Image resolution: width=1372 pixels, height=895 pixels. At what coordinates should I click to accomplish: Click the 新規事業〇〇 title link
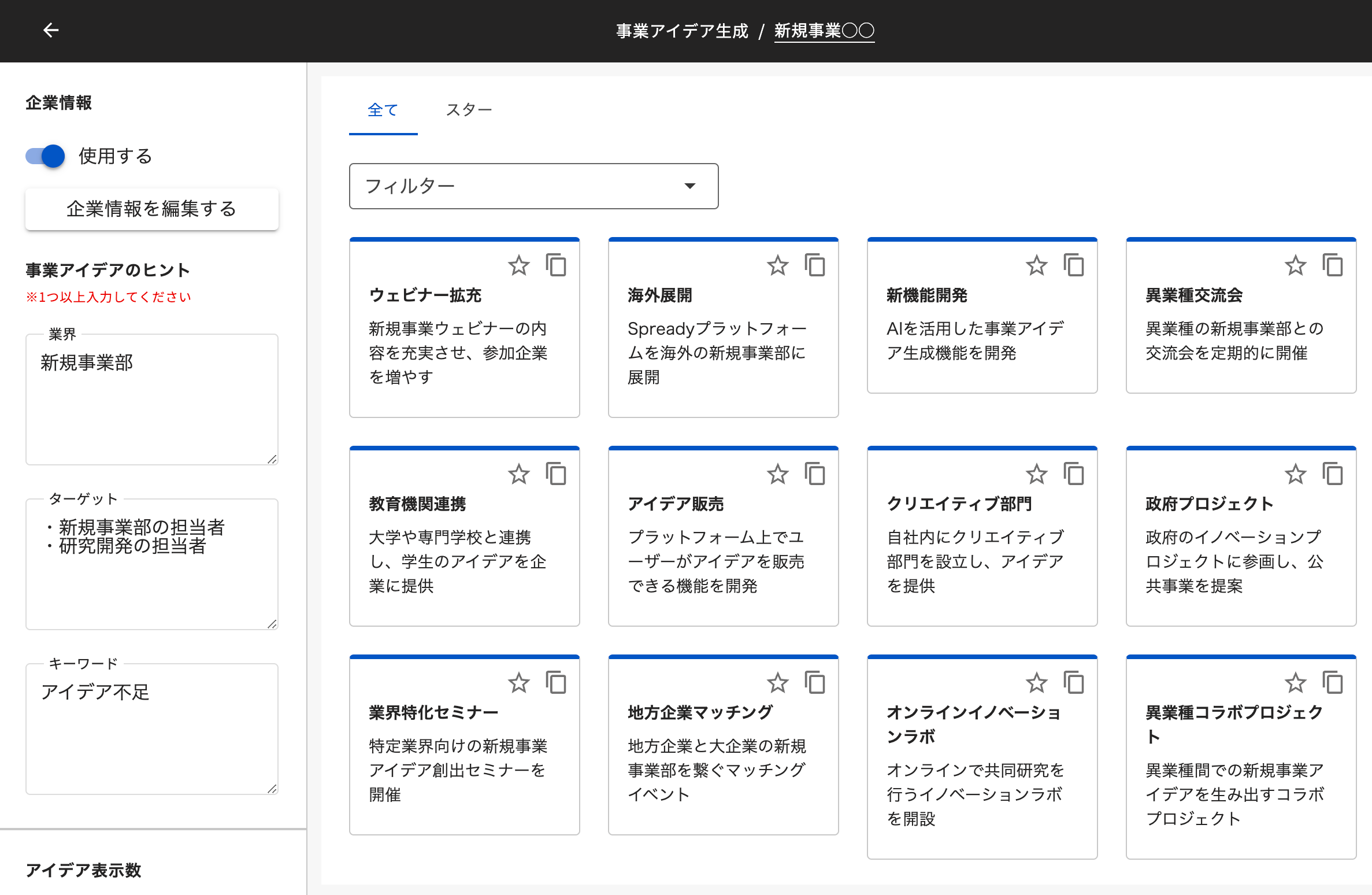click(x=824, y=31)
